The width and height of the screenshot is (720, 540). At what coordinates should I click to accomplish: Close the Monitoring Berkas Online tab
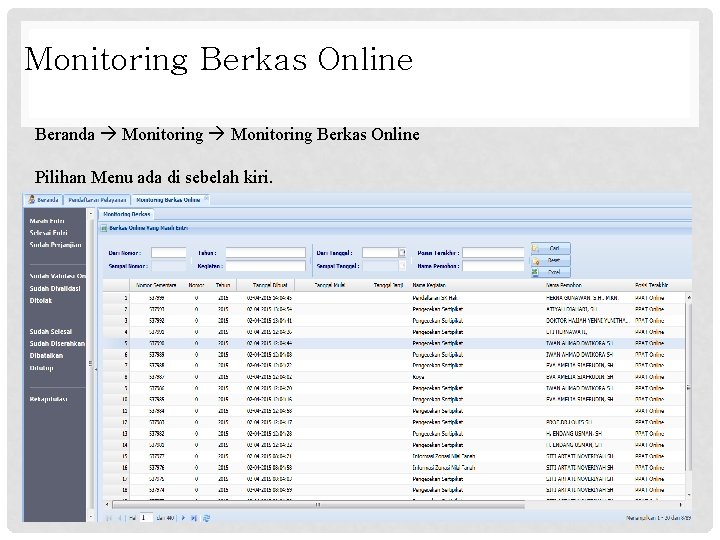tap(207, 198)
